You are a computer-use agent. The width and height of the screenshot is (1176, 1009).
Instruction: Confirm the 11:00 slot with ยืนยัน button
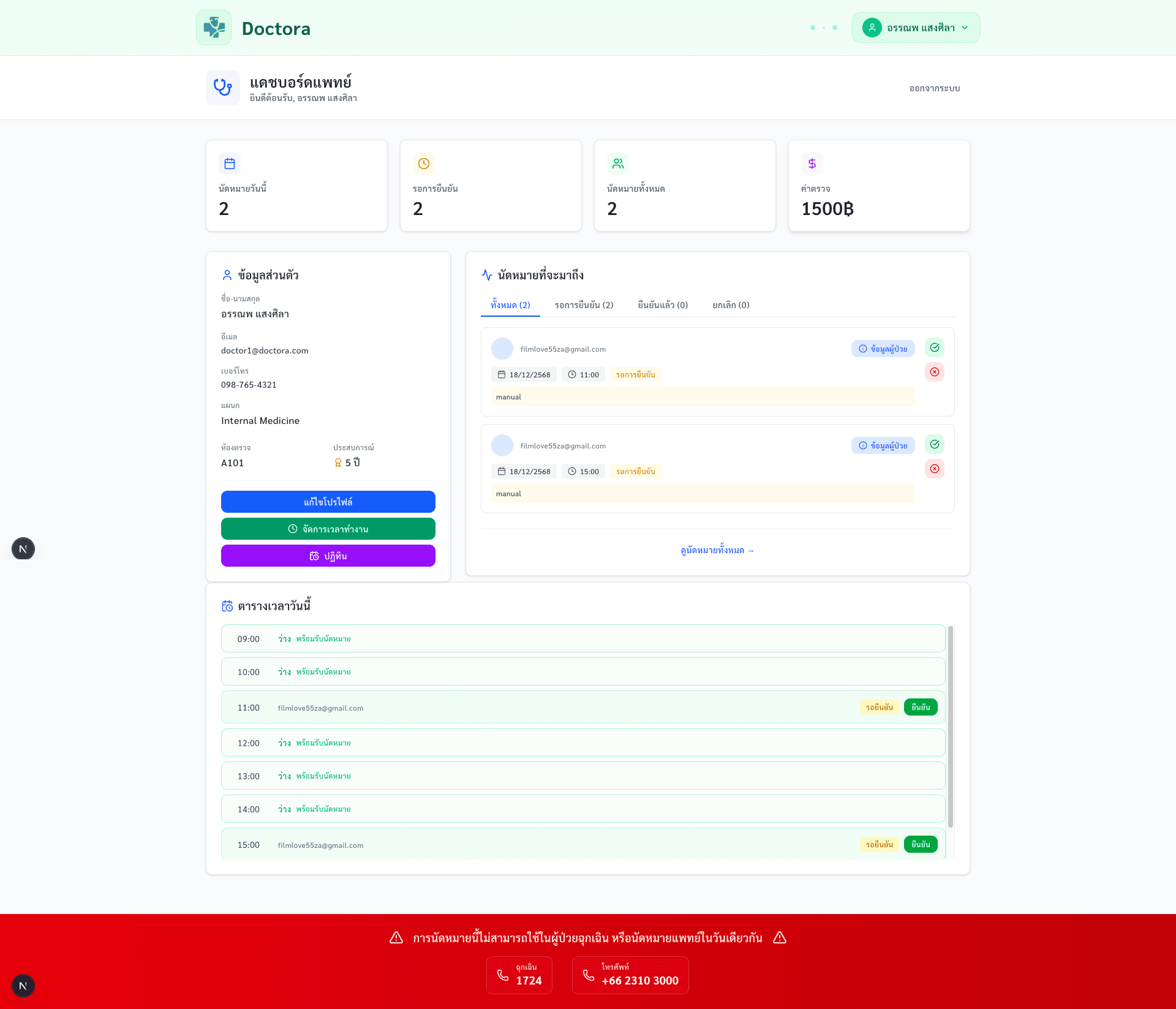(920, 707)
